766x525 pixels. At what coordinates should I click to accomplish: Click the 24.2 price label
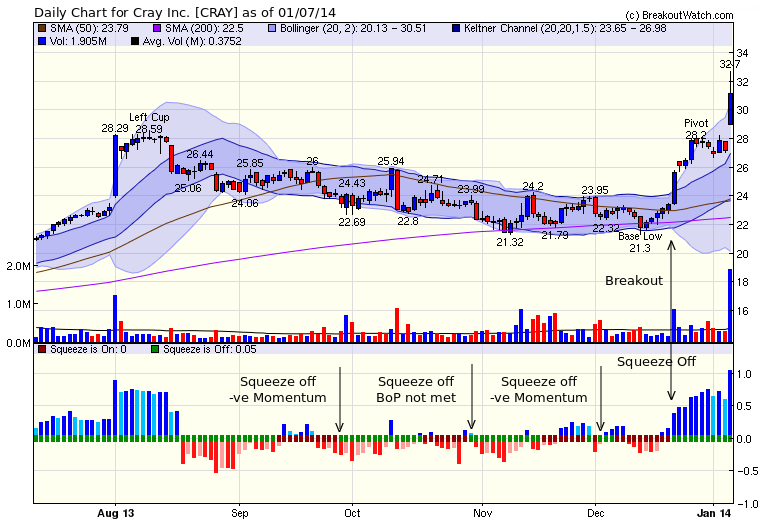click(x=532, y=186)
